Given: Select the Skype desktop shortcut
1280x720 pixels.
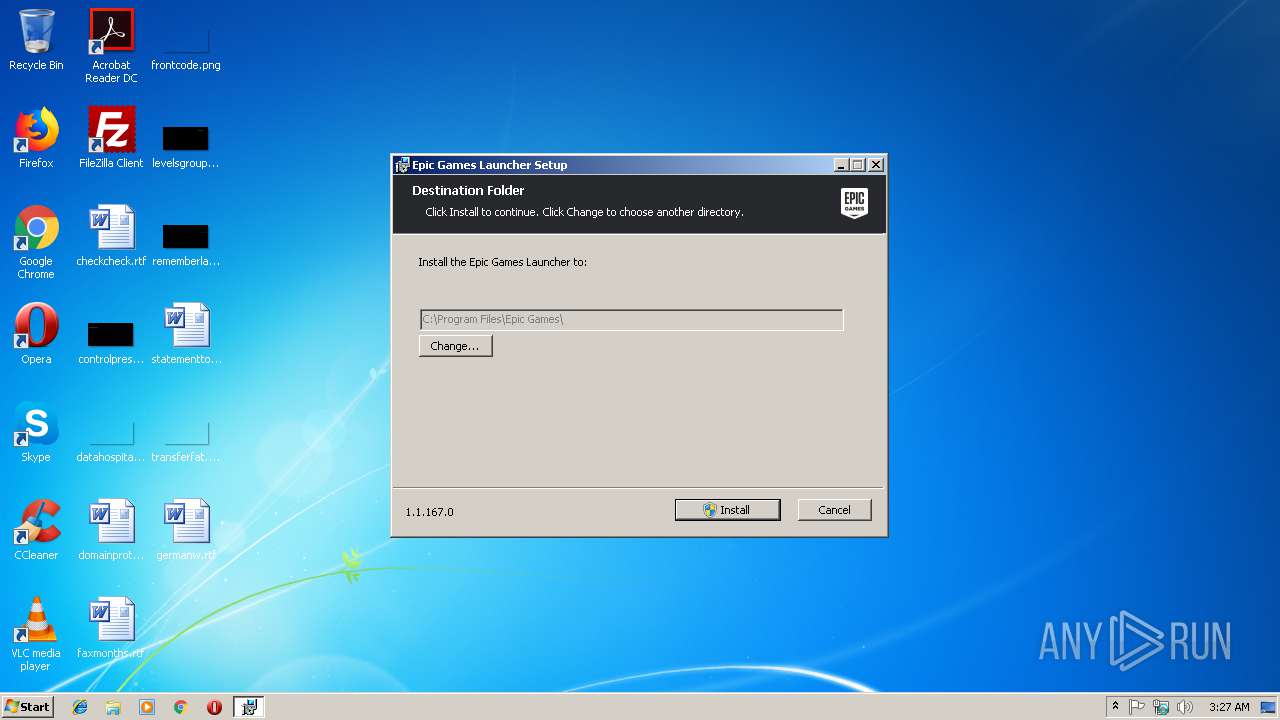Looking at the screenshot, I should pyautogui.click(x=36, y=432).
